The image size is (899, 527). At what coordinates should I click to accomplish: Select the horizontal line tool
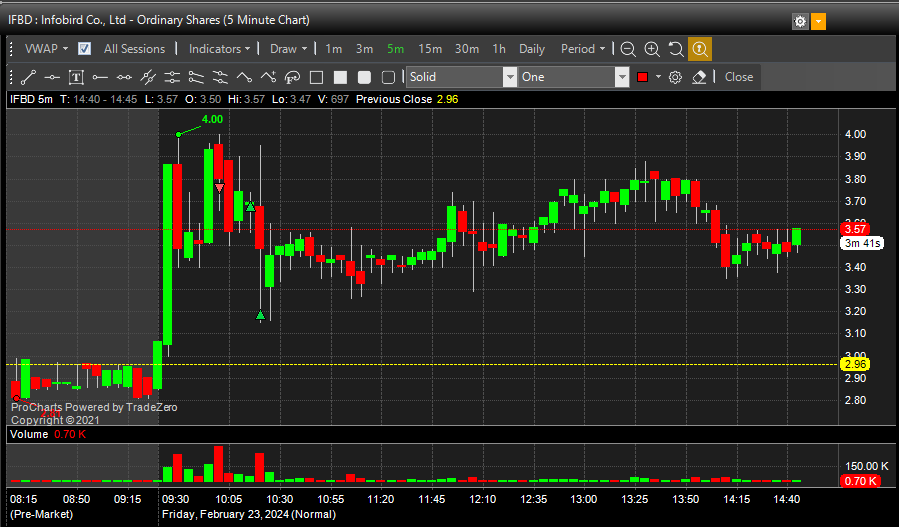(52, 77)
